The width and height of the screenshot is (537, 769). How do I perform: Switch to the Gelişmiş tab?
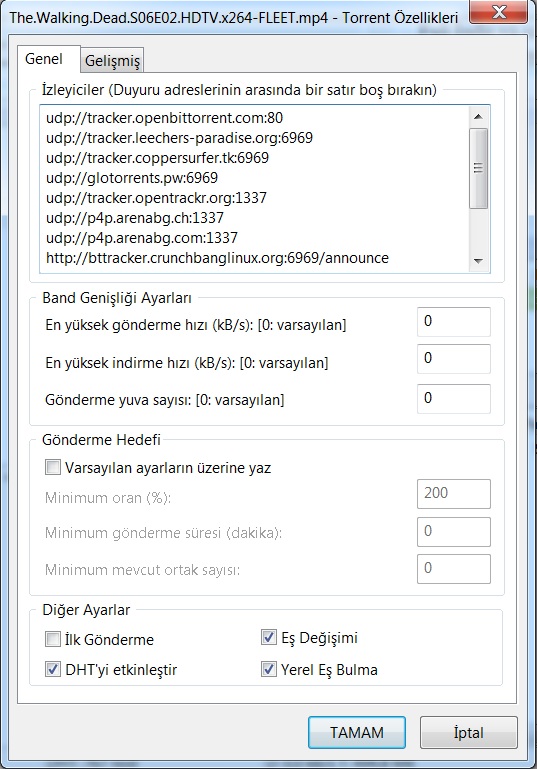tap(112, 60)
